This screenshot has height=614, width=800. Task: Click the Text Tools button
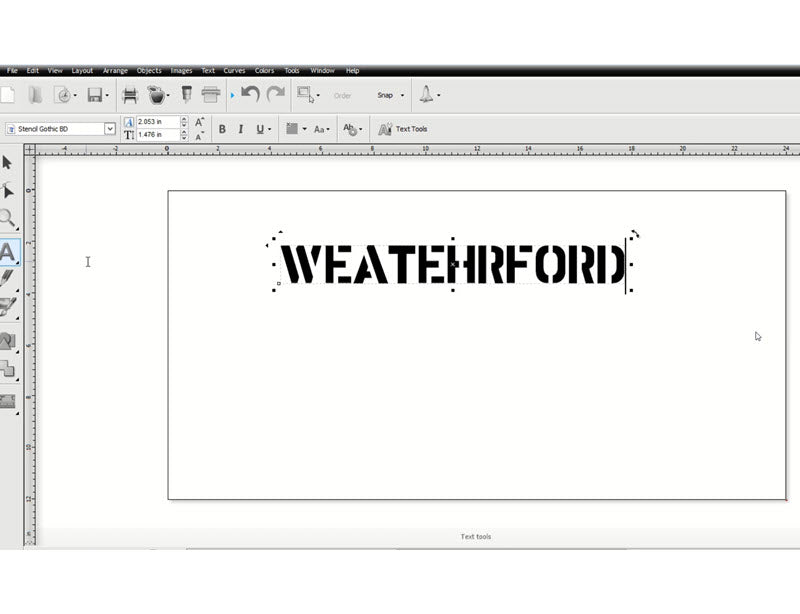[x=403, y=129]
